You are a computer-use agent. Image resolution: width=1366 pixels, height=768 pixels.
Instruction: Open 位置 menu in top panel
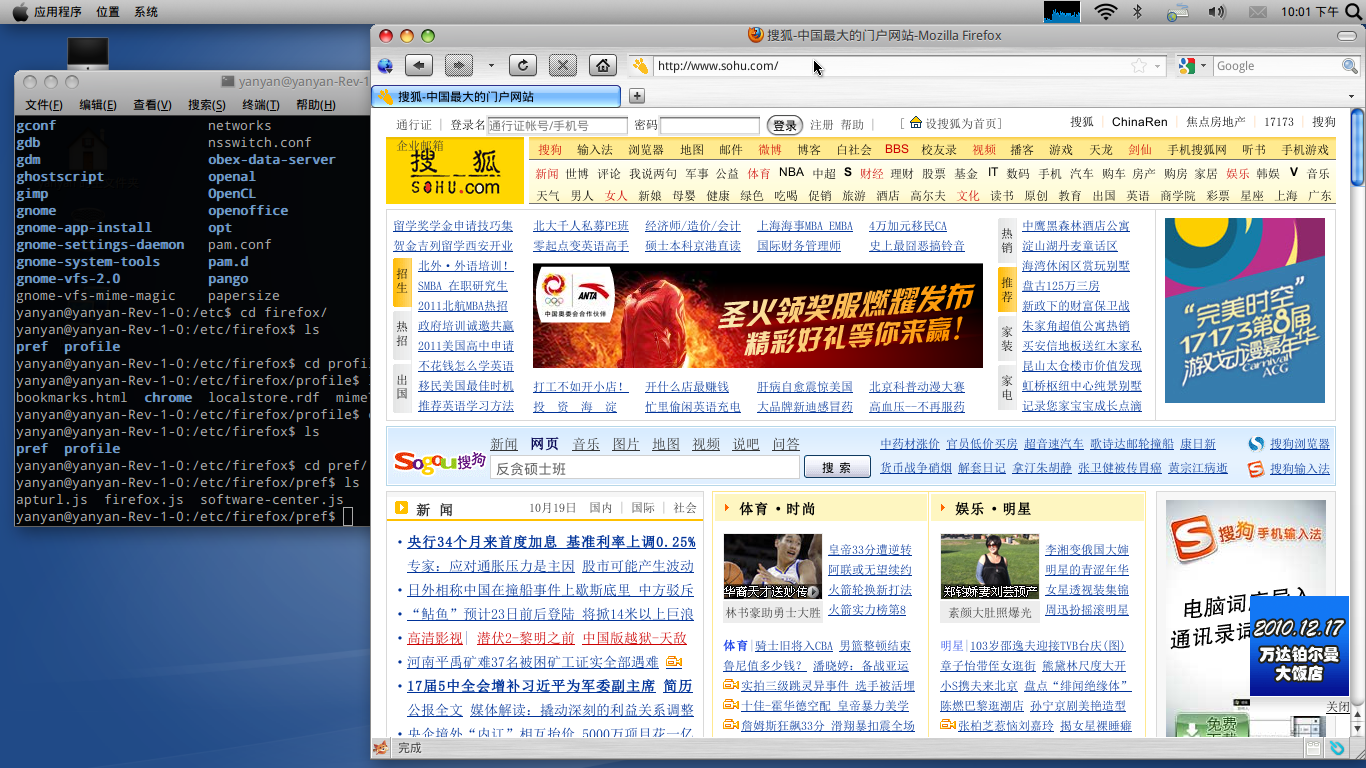[108, 12]
